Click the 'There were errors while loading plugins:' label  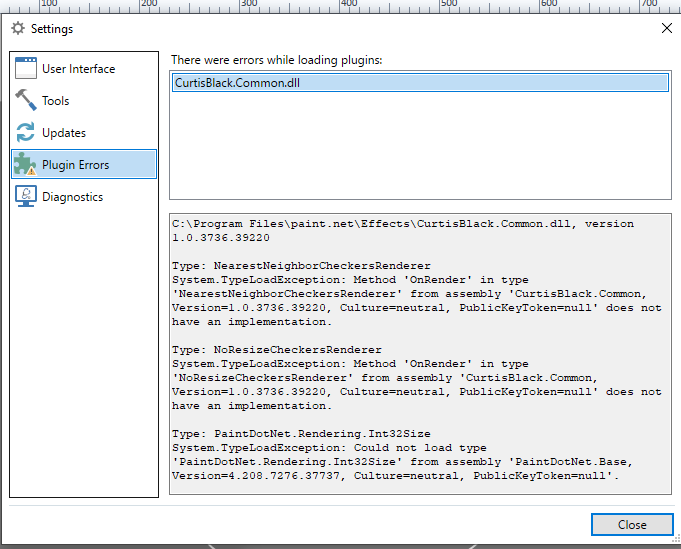click(x=277, y=60)
